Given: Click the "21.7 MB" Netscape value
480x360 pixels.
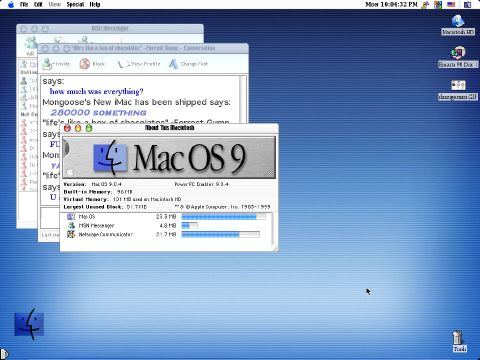Looking at the screenshot, I should (x=166, y=234).
